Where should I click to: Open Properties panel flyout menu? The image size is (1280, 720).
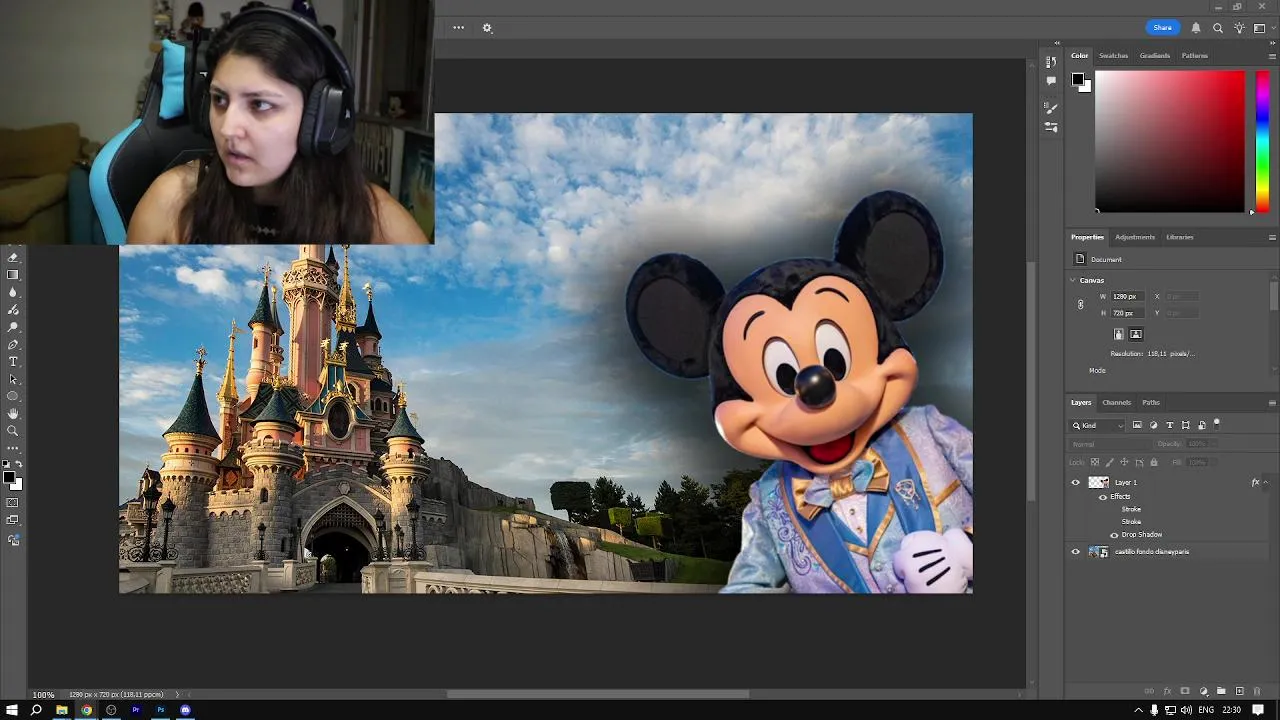coord(1272,237)
